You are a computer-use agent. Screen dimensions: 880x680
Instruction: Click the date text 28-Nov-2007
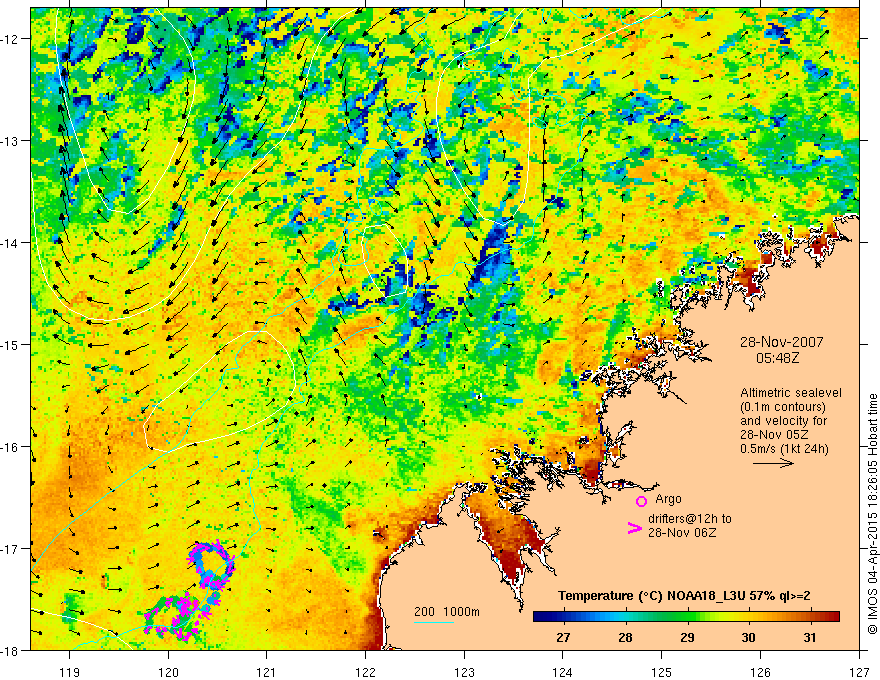pyautogui.click(x=781, y=342)
